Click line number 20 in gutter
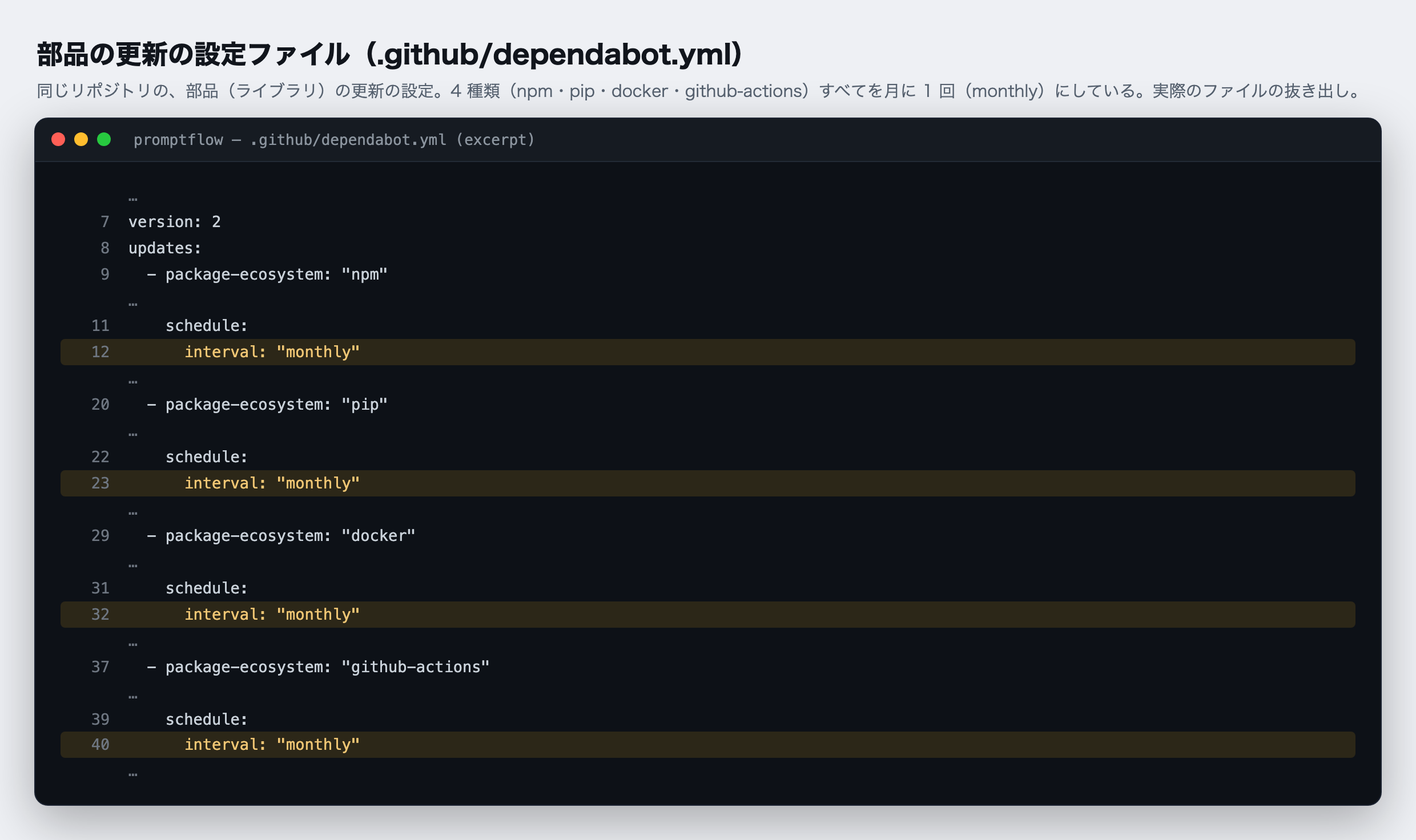 click(100, 405)
